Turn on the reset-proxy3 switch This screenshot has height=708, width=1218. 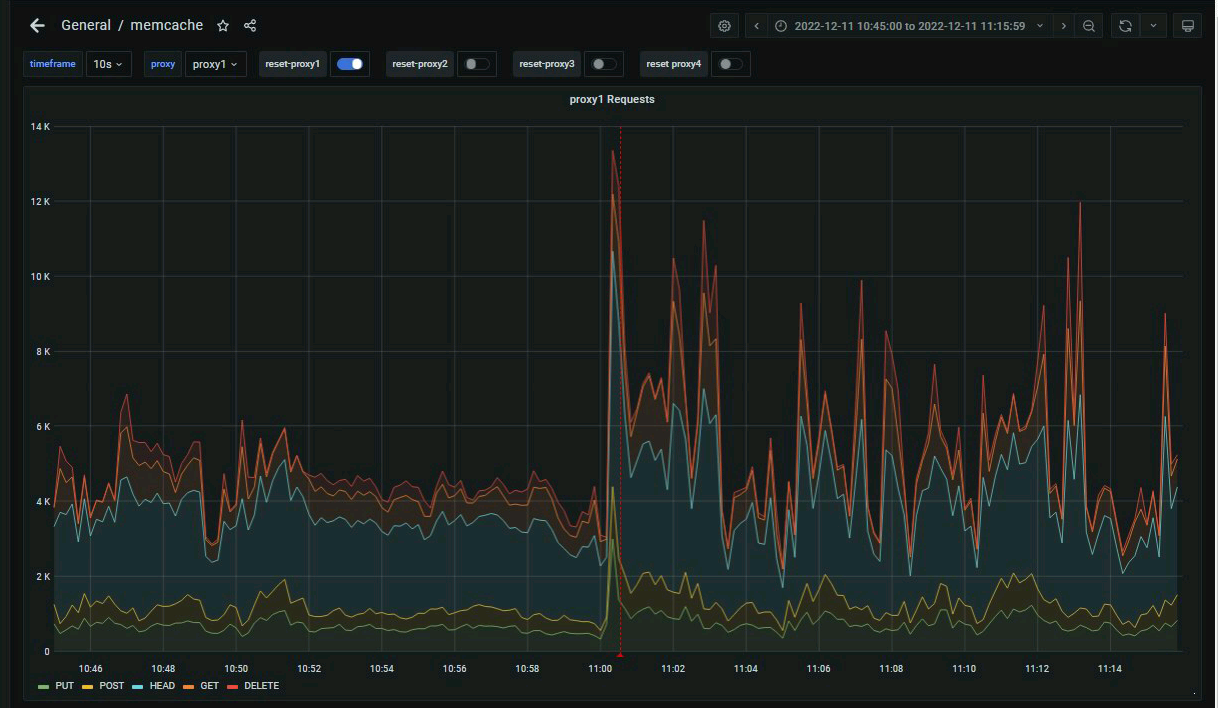tap(603, 64)
